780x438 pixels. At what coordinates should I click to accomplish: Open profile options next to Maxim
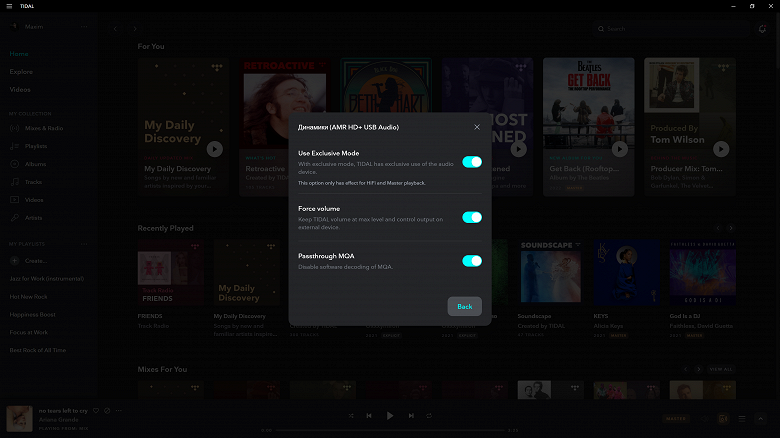coord(84,26)
